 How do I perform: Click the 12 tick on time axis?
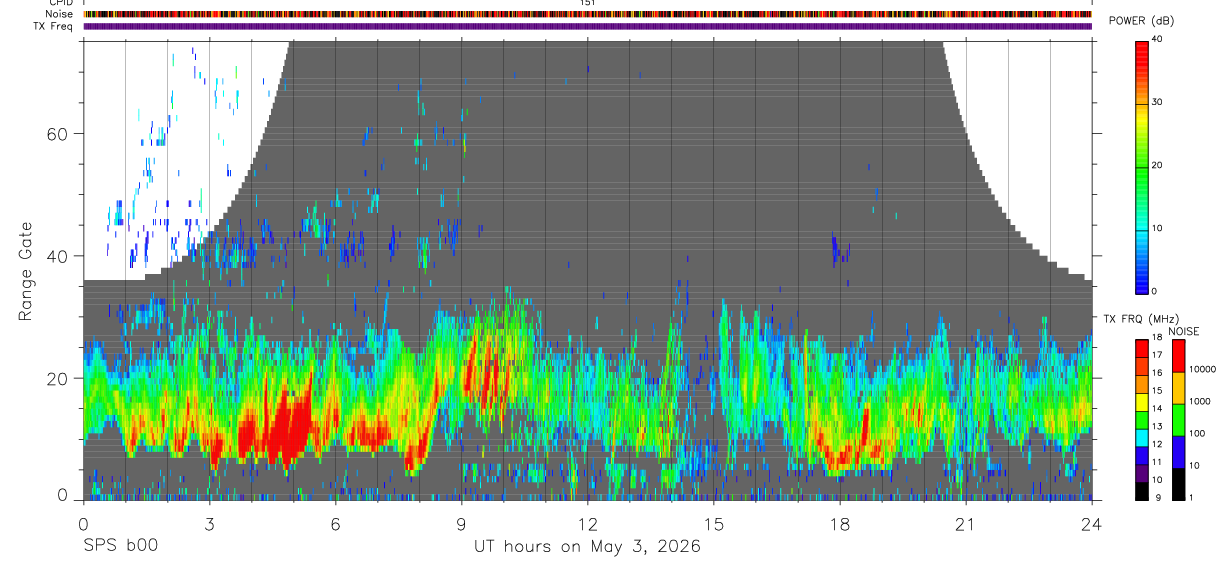coord(587,523)
